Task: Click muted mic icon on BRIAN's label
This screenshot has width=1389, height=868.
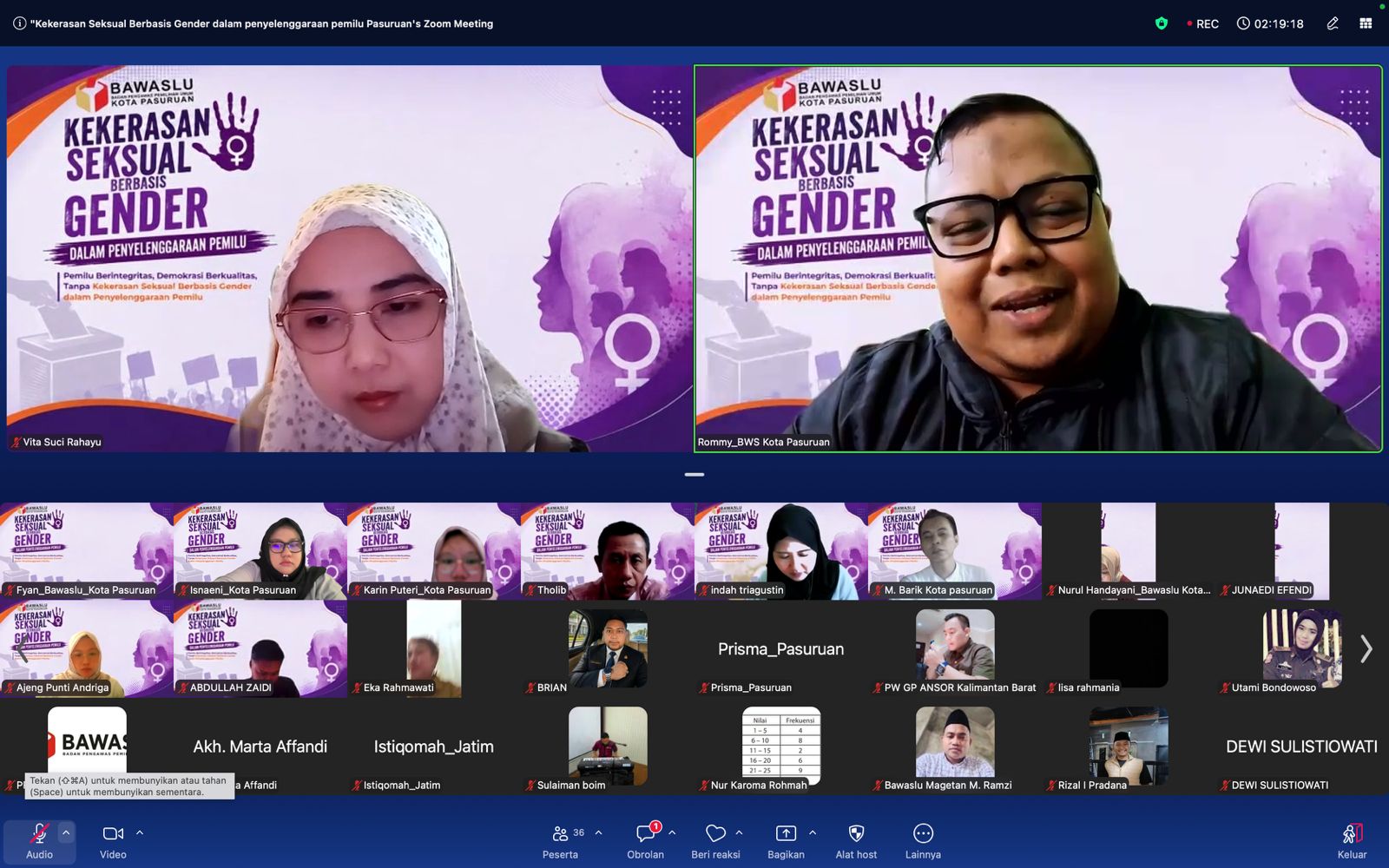Action: pyautogui.click(x=530, y=687)
